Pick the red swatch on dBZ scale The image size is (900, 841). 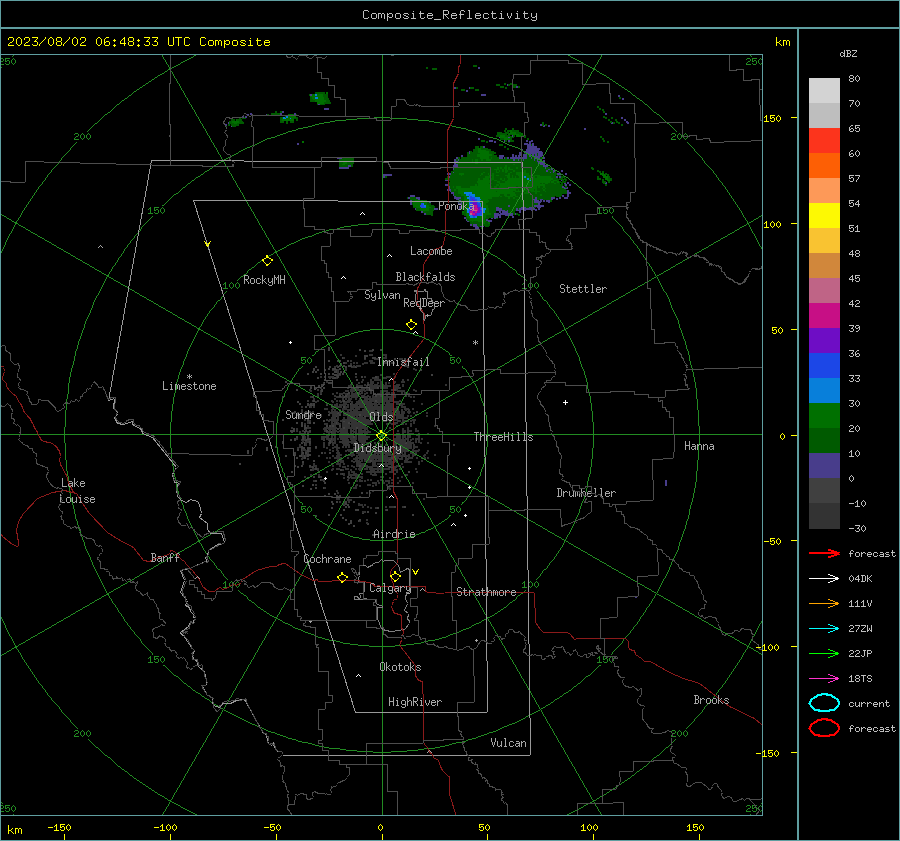pyautogui.click(x=824, y=140)
